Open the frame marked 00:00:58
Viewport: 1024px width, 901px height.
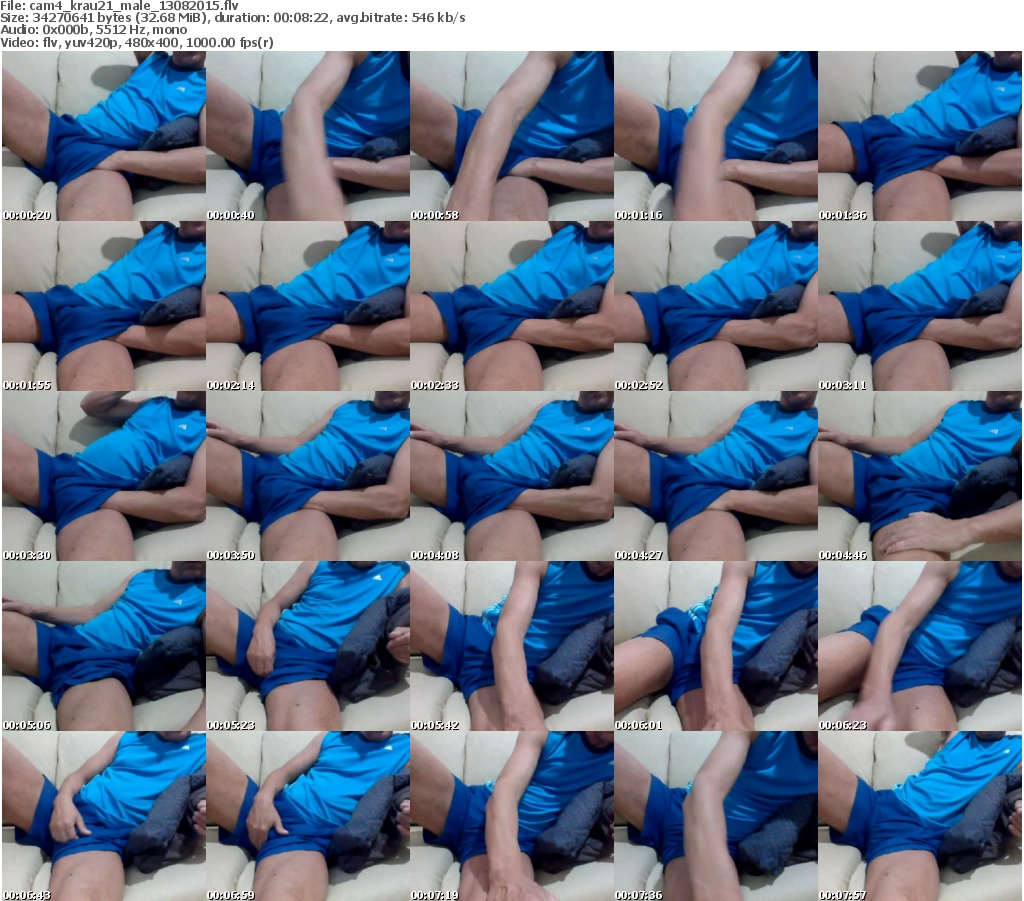(x=512, y=136)
